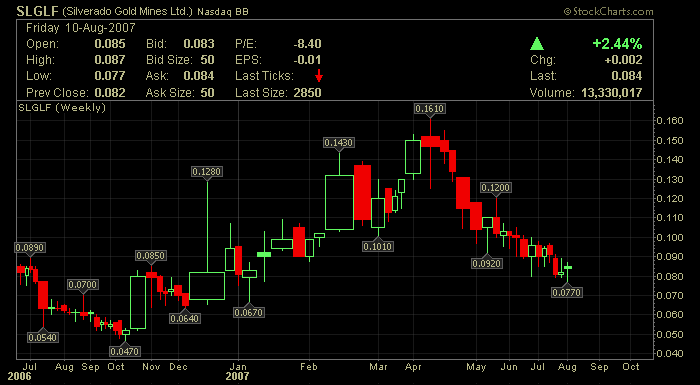Image resolution: width=700 pixels, height=385 pixels.
Task: Click the 0.0890 high price marker
Action: pyautogui.click(x=30, y=247)
